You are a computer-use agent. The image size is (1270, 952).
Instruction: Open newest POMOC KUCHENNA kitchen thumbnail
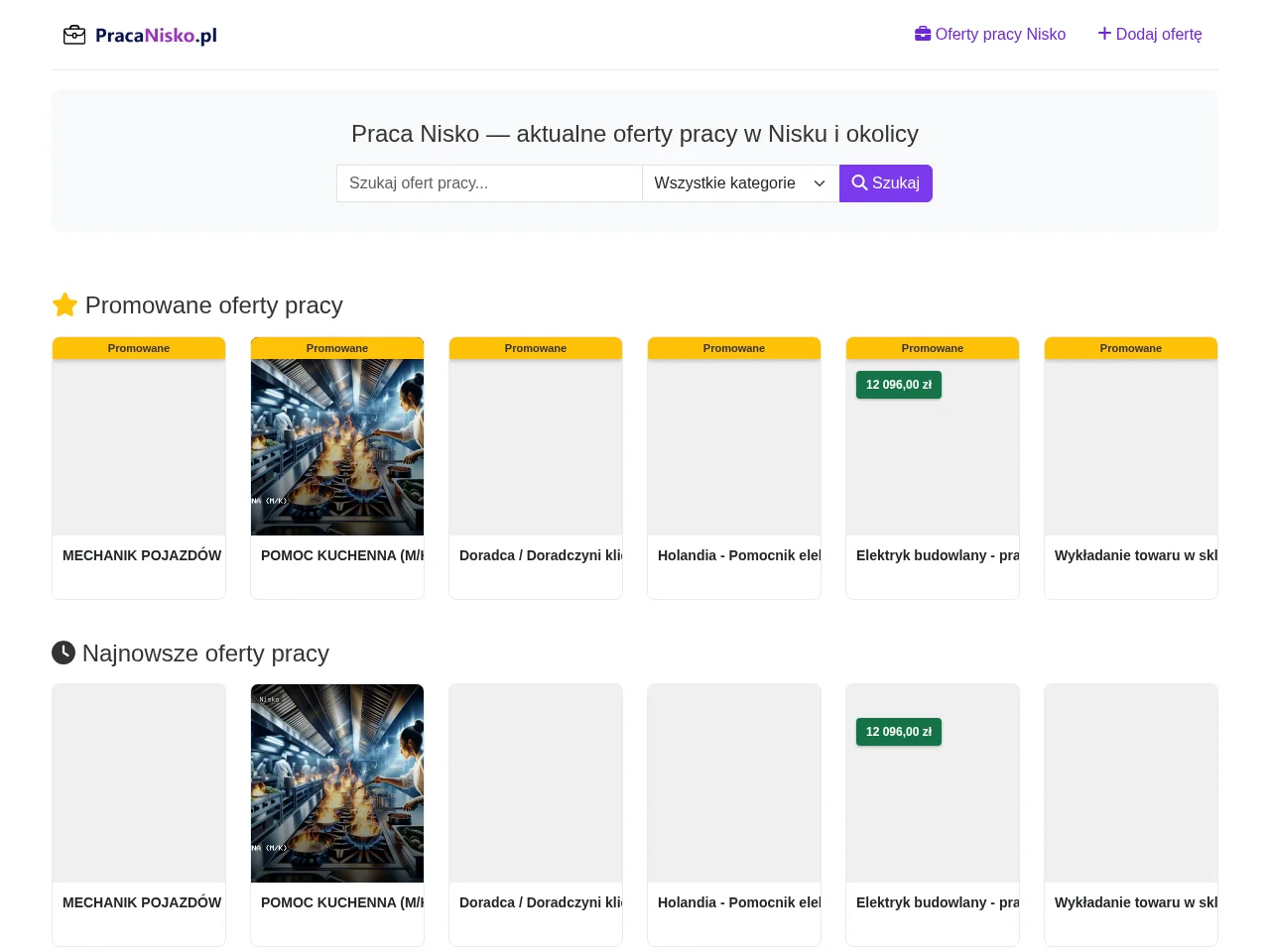click(337, 783)
